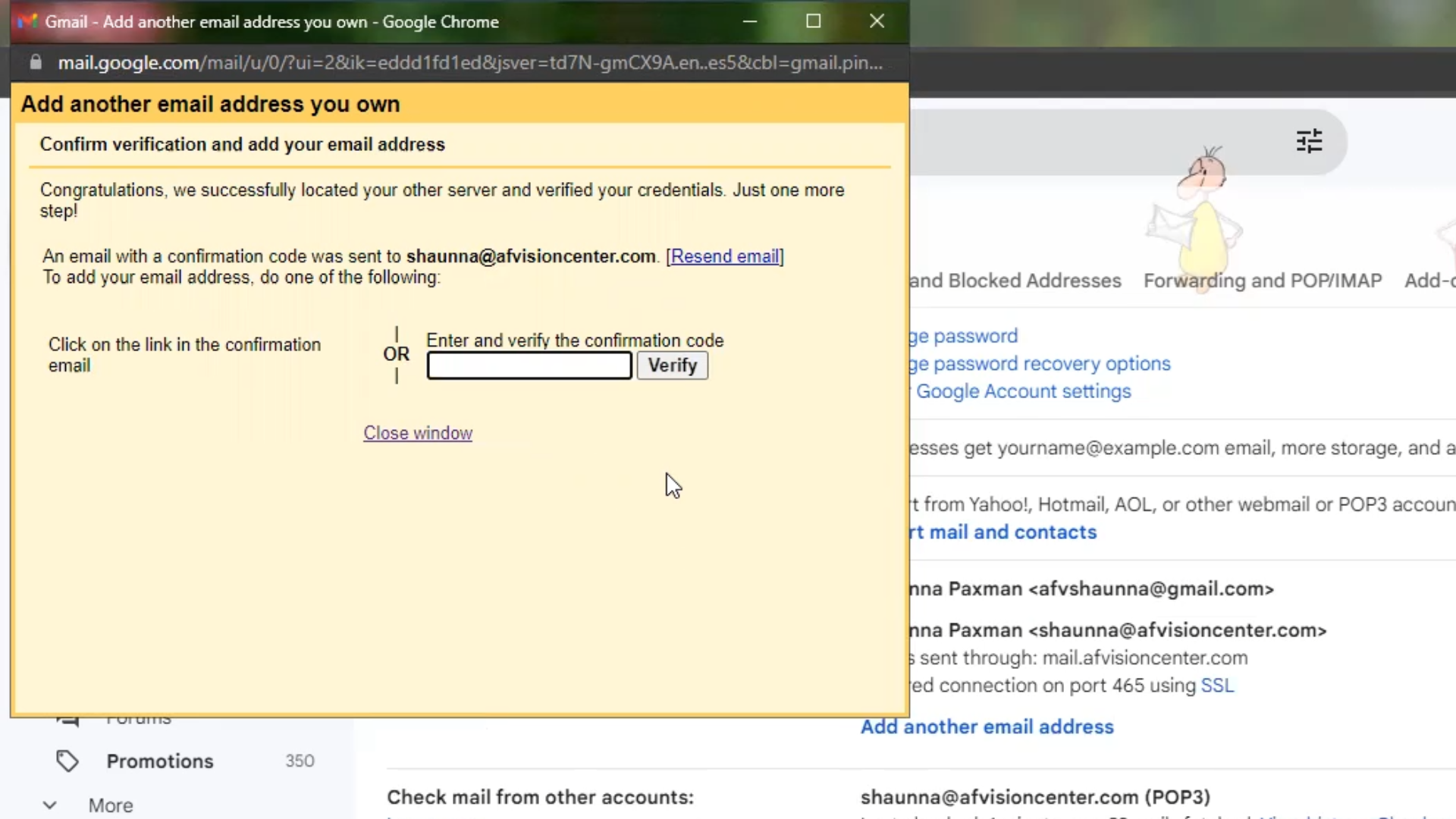Open the Forwarding and POP/IMAP tab
1456x819 pixels.
point(1262,281)
